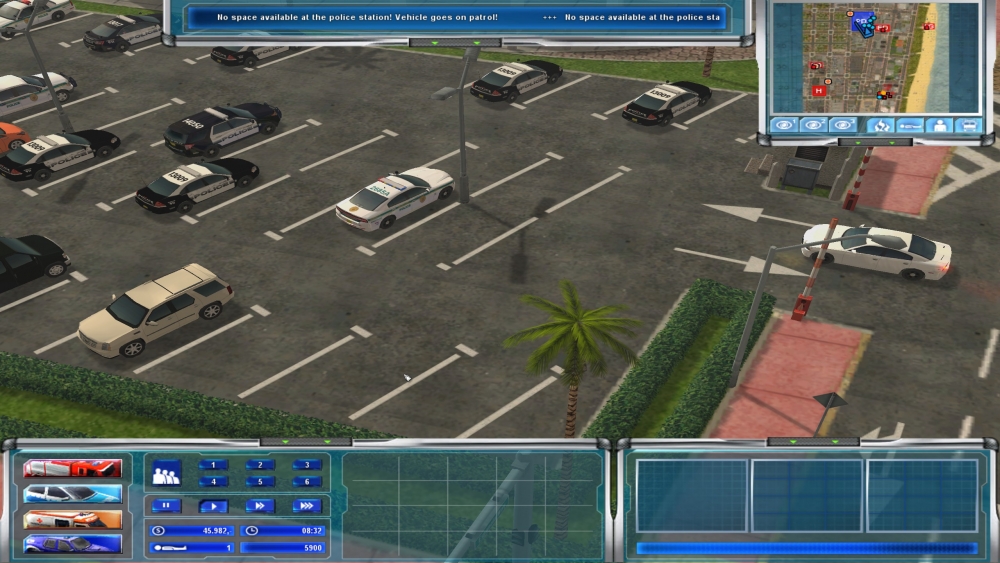Collapse the minimap panel with bottom arrows
This screenshot has height=563, width=1000.
[x=874, y=143]
